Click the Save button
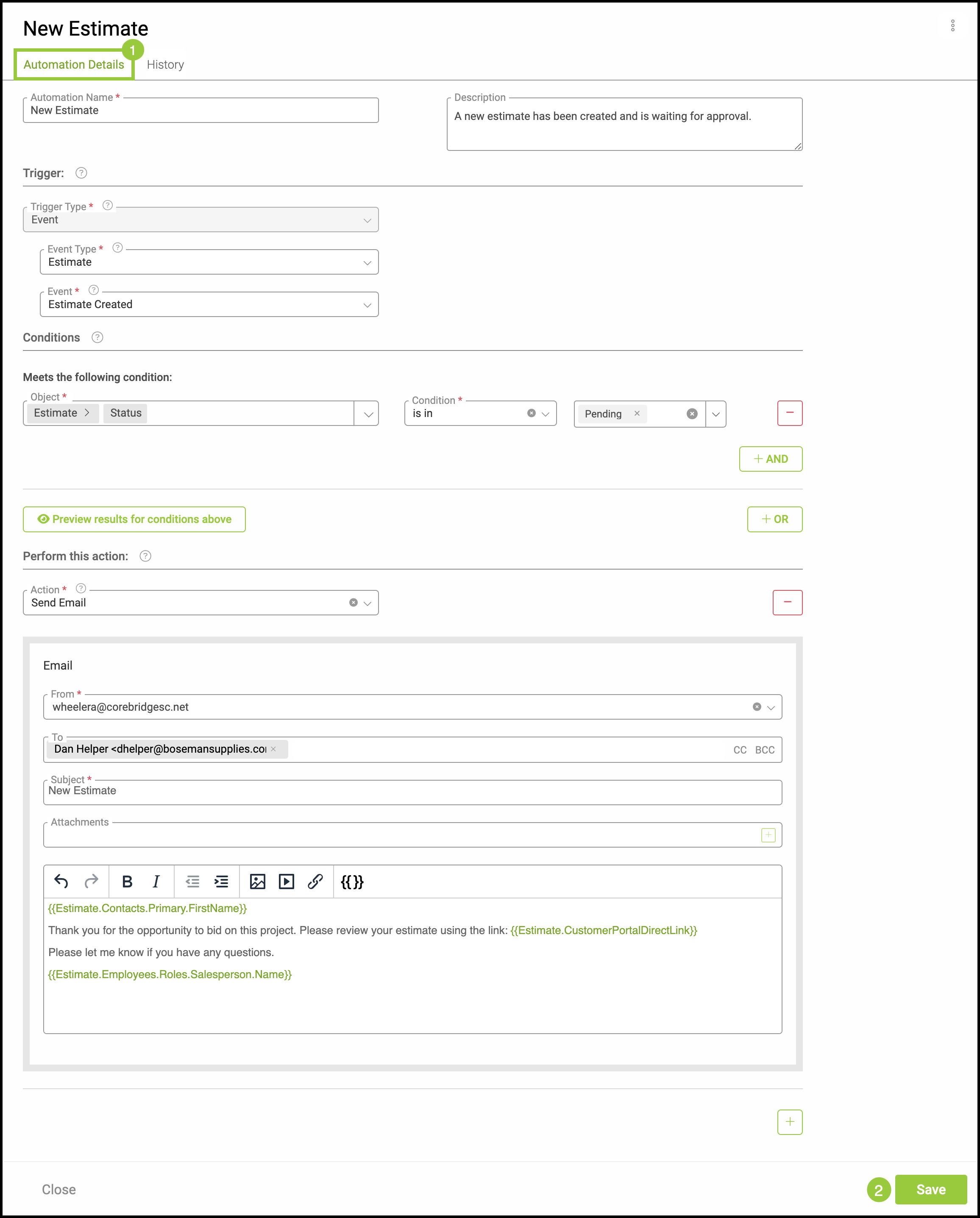Screen dimensions: 980x1218 [930, 1189]
